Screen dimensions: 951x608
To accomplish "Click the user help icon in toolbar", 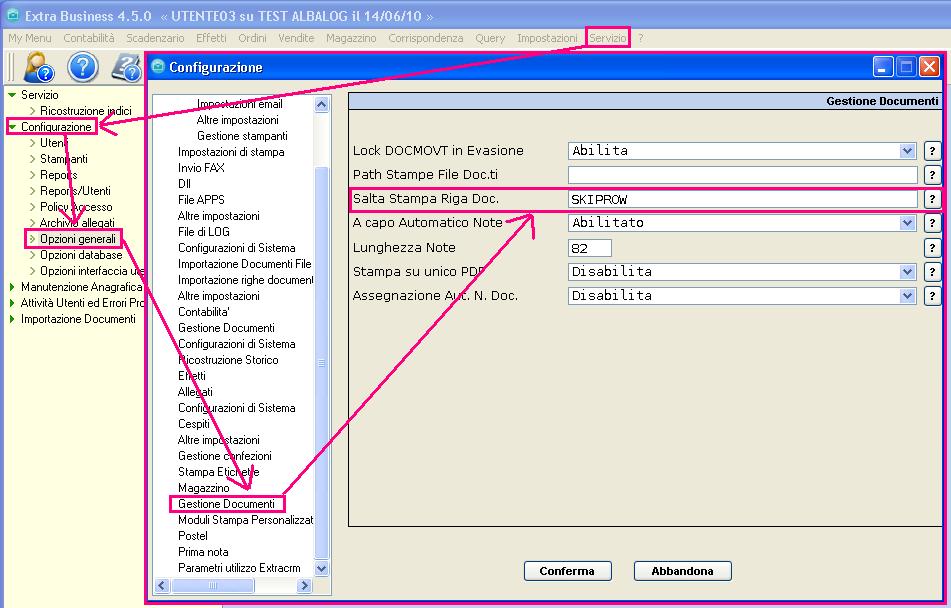I will pos(38,67).
